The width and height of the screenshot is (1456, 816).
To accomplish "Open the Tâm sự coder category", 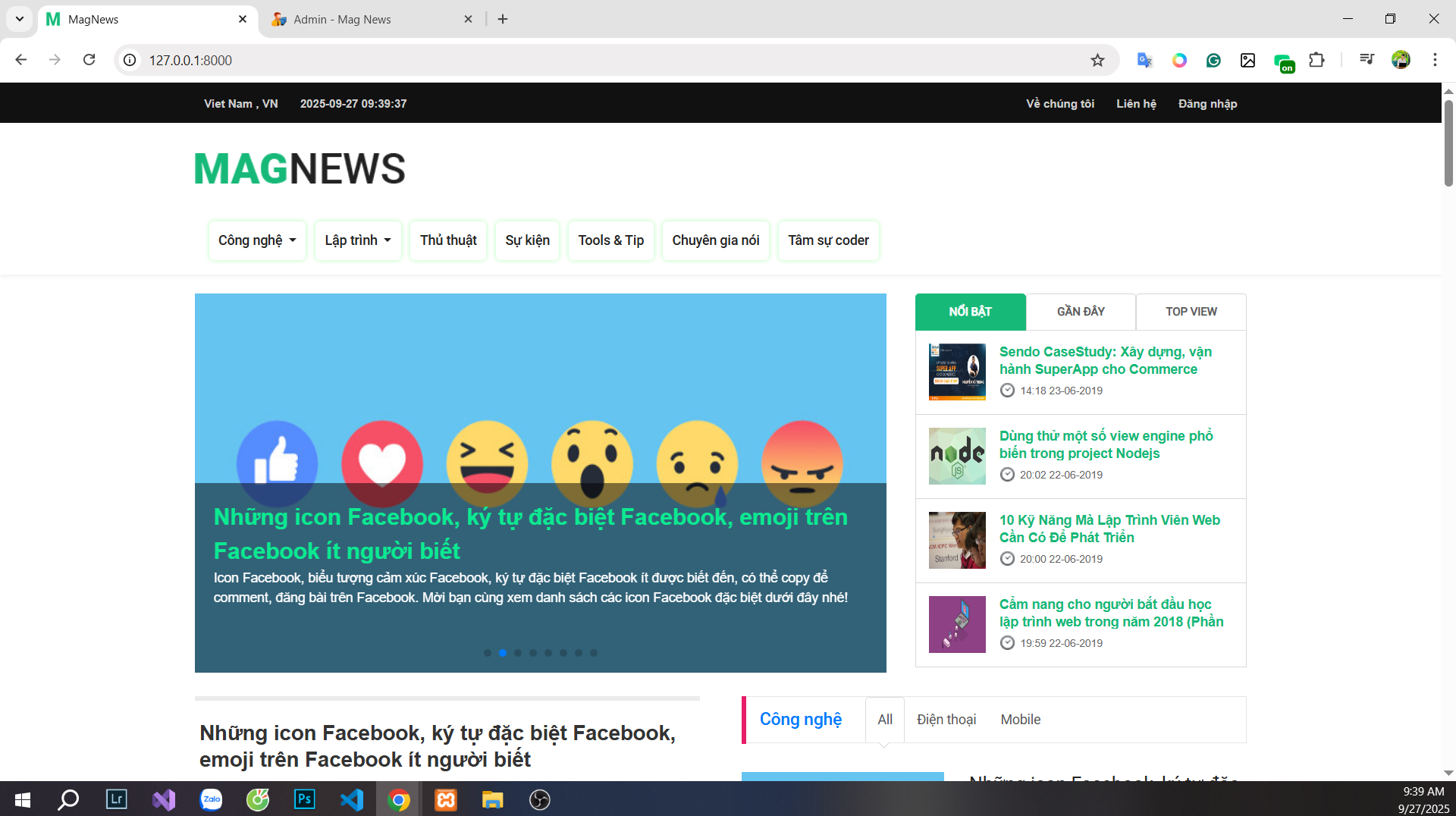I will [828, 240].
